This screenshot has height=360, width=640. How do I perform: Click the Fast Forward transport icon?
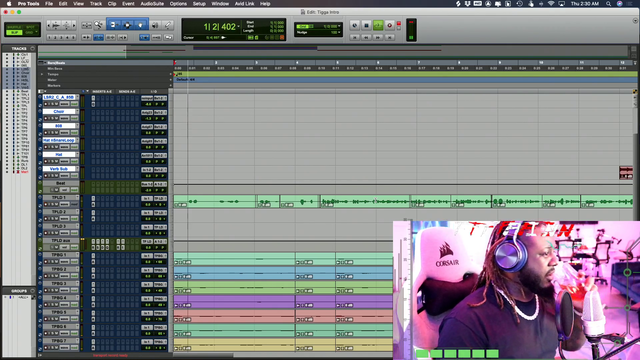click(x=378, y=38)
